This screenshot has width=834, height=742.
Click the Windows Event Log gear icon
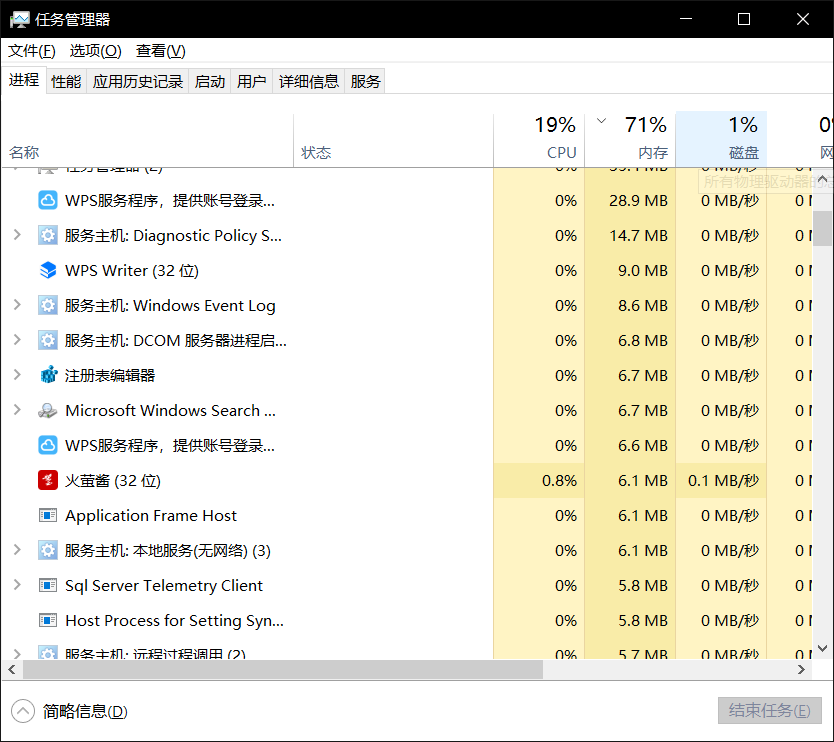tap(48, 305)
